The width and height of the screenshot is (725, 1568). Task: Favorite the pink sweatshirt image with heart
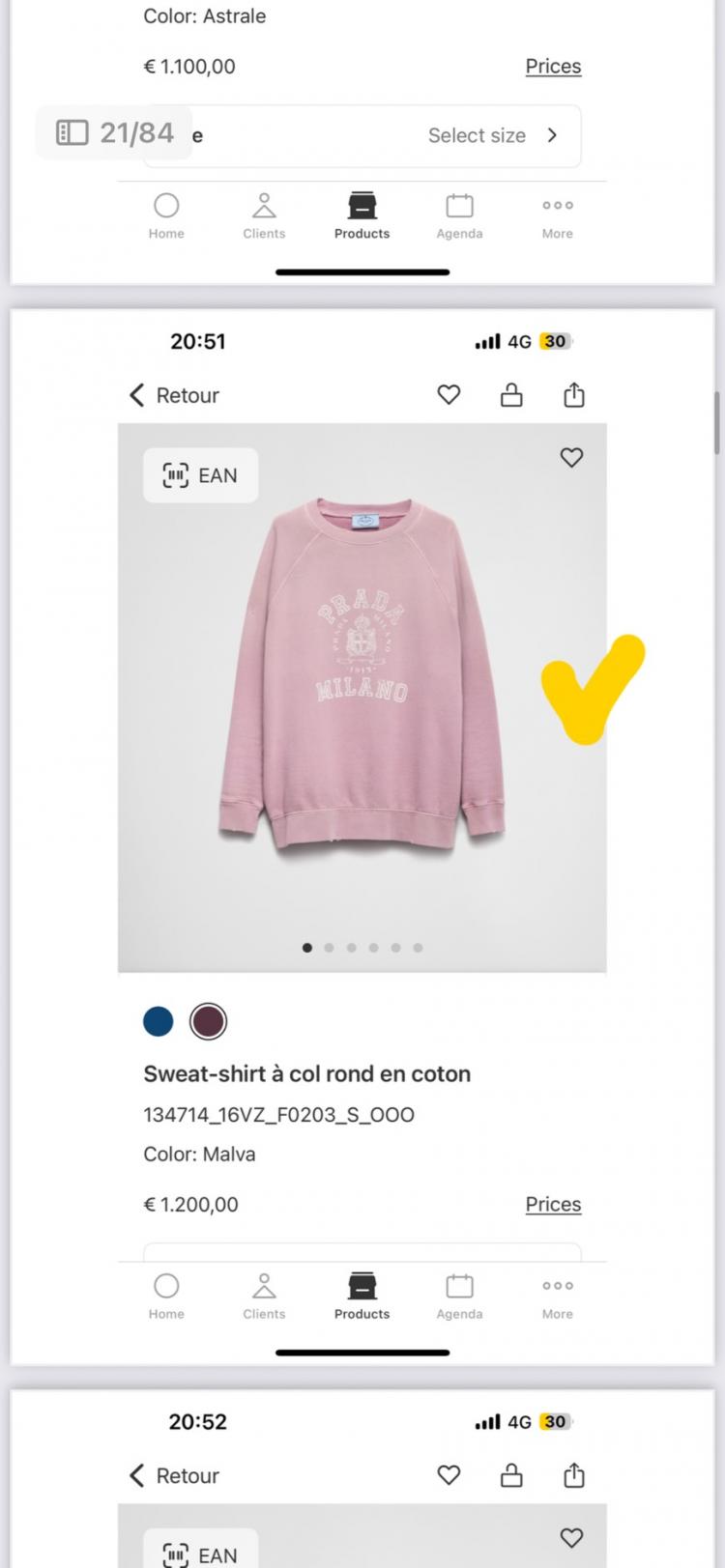[571, 458]
